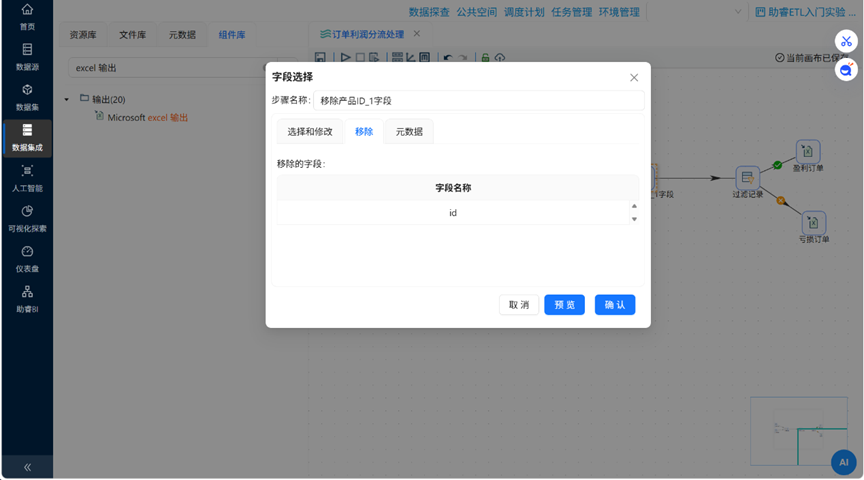The height and width of the screenshot is (480, 864).
Task: Open 公共空间 link in header
Action: (x=477, y=12)
